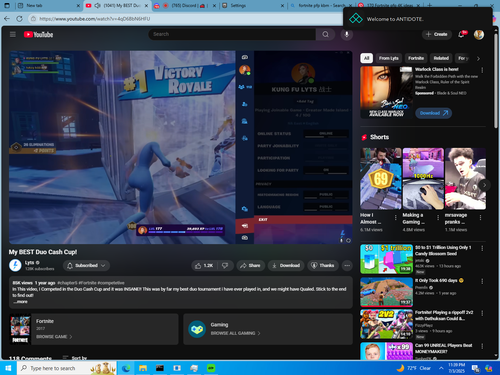Click the browser address bar
500x375 pixels.
pos(187,19)
